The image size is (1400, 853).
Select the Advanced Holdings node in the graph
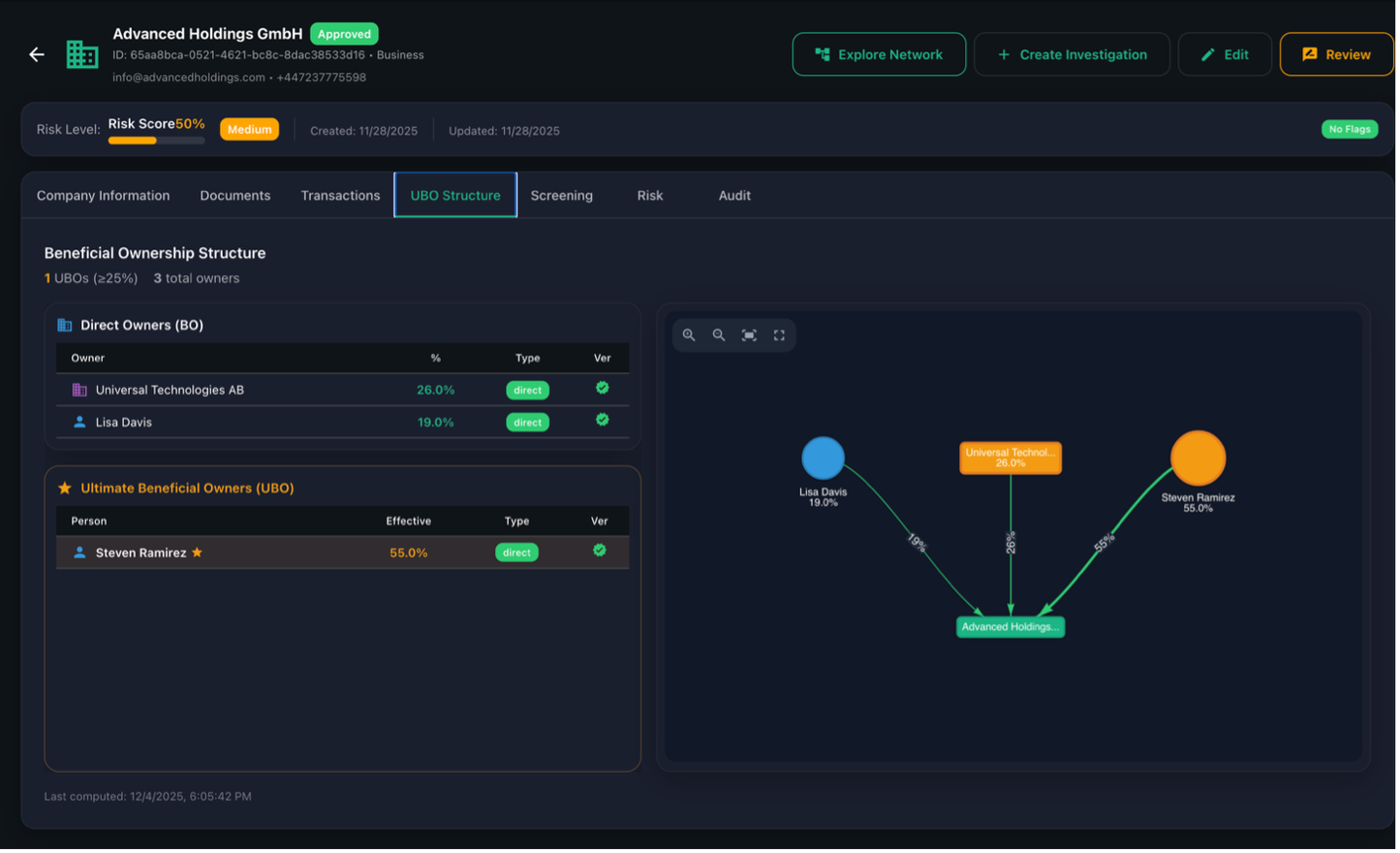coord(1011,626)
